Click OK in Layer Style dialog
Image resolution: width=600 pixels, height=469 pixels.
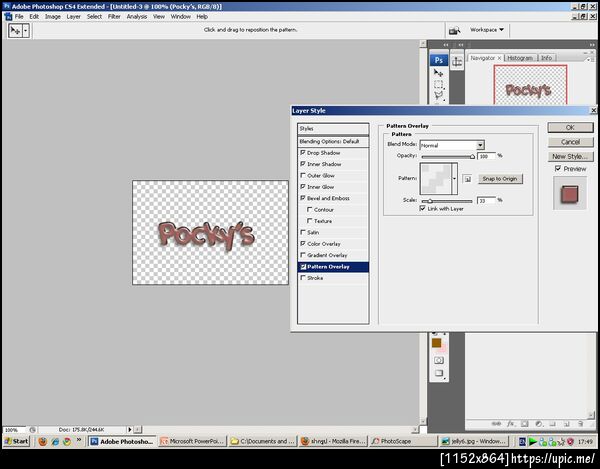570,127
